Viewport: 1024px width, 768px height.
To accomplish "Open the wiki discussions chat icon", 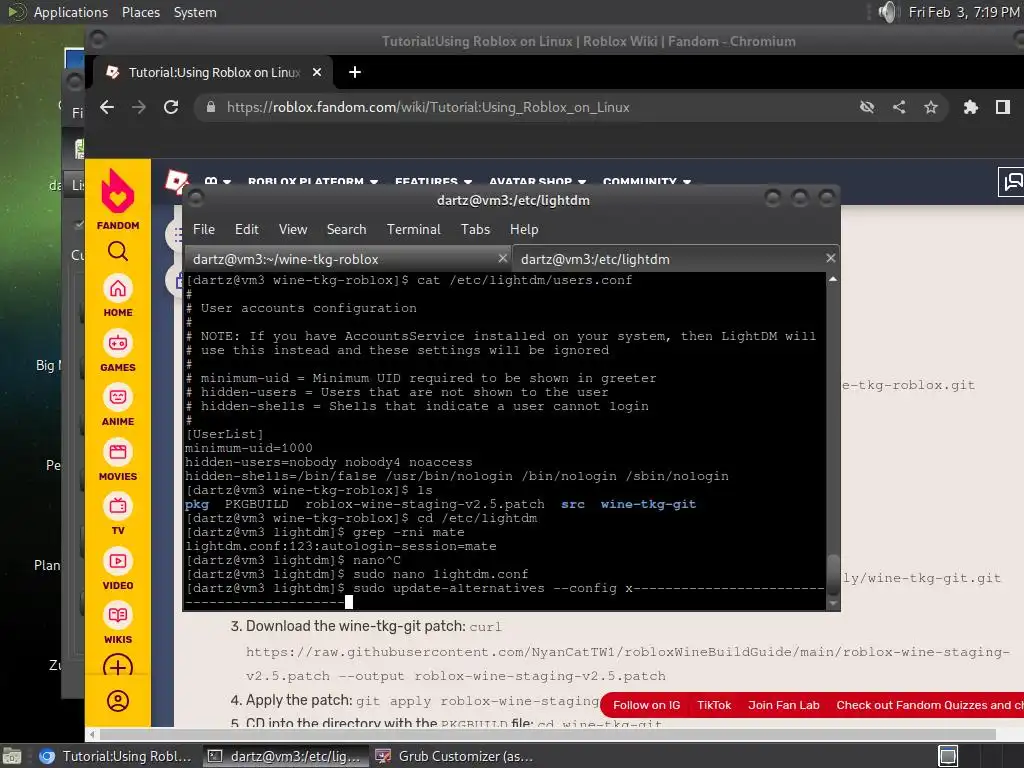I will coord(1012,182).
